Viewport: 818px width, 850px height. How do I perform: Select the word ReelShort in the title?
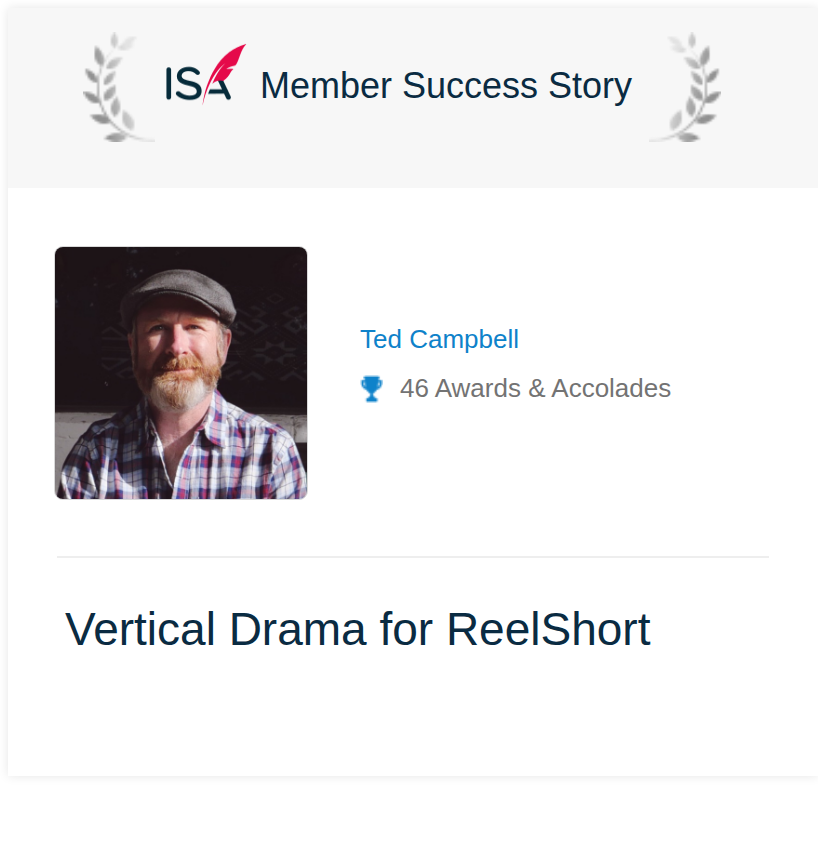click(x=549, y=629)
